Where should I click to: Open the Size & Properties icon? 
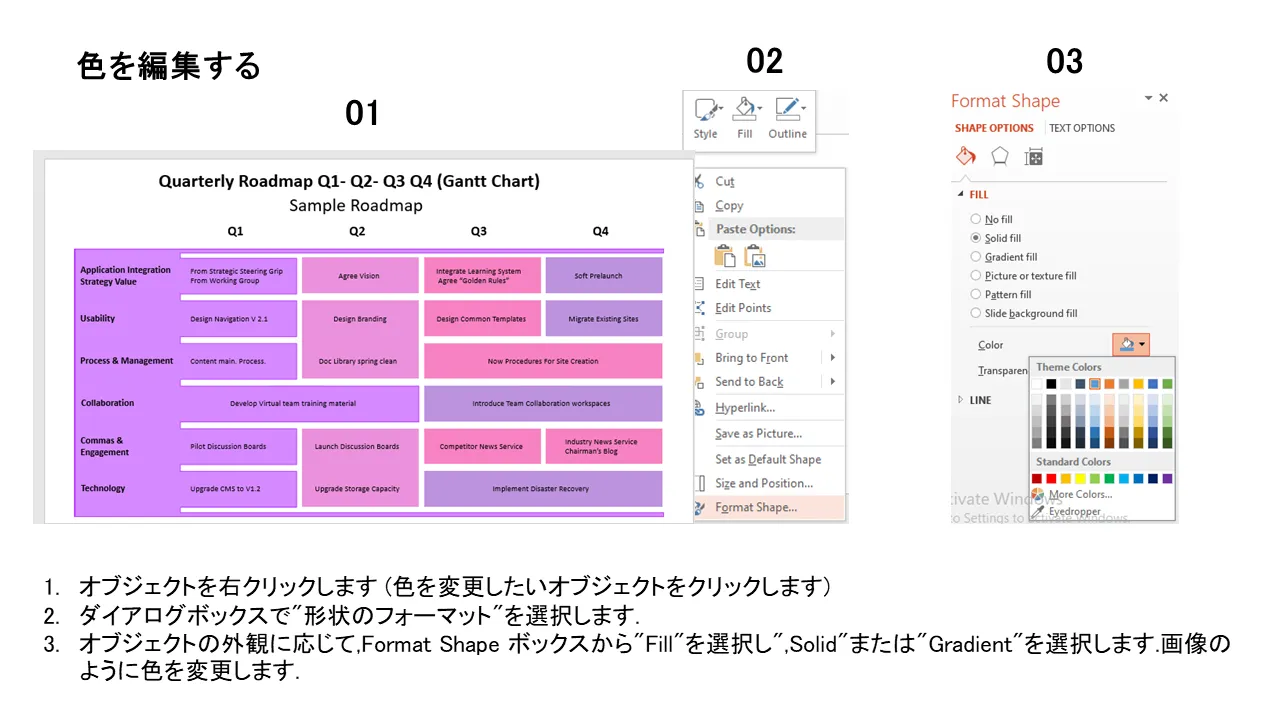click(1034, 157)
